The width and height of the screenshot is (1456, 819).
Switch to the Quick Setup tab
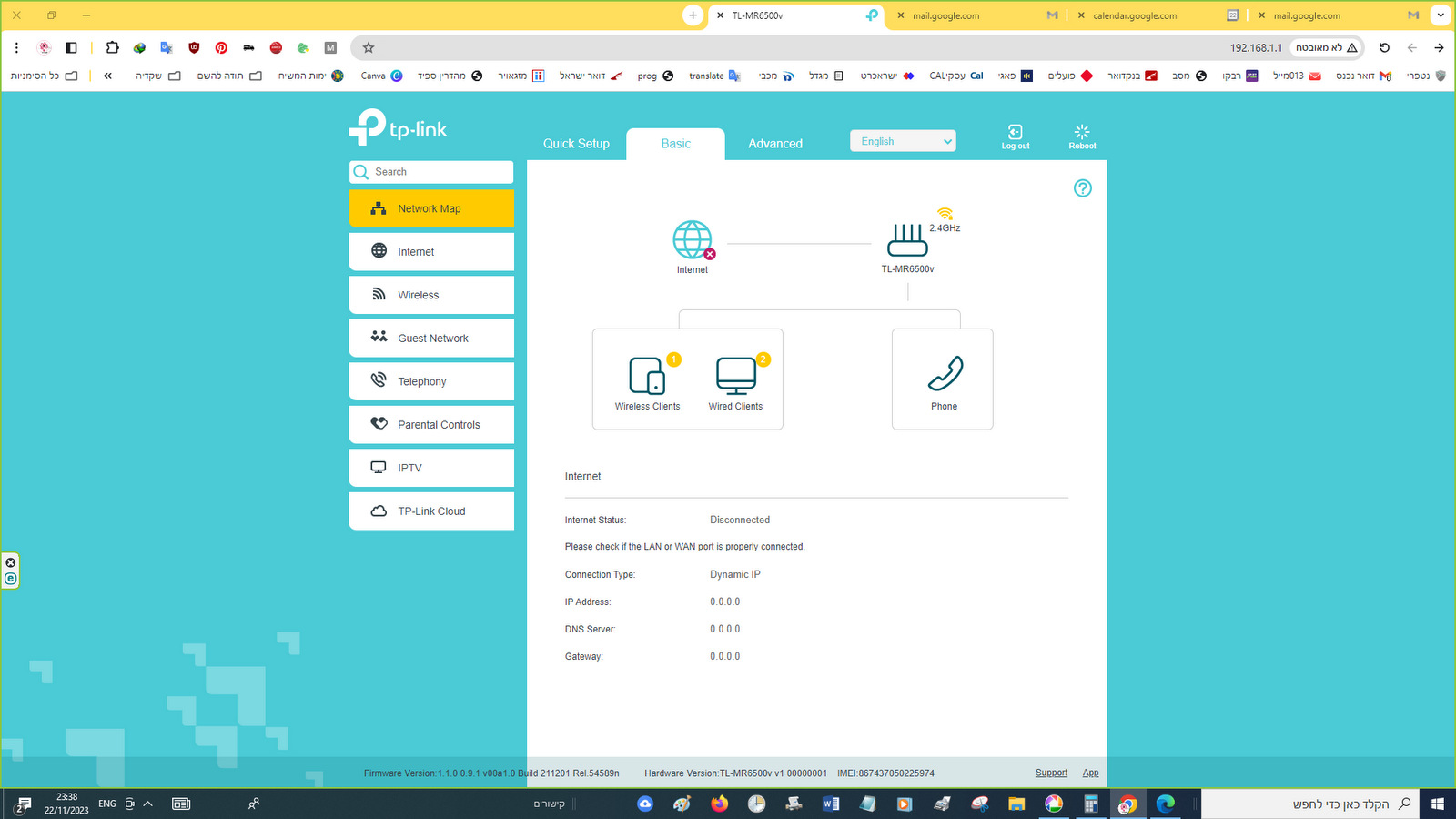click(576, 144)
